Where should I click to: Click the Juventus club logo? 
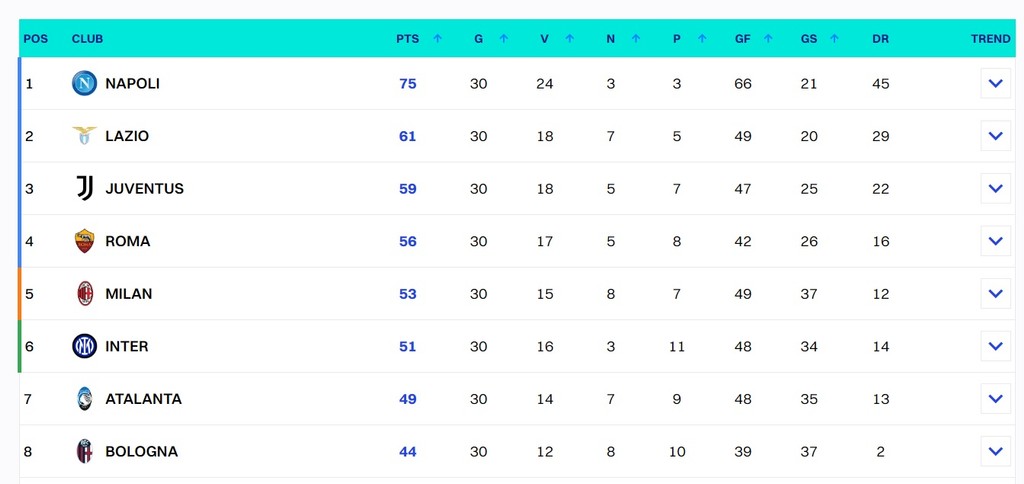[84, 189]
